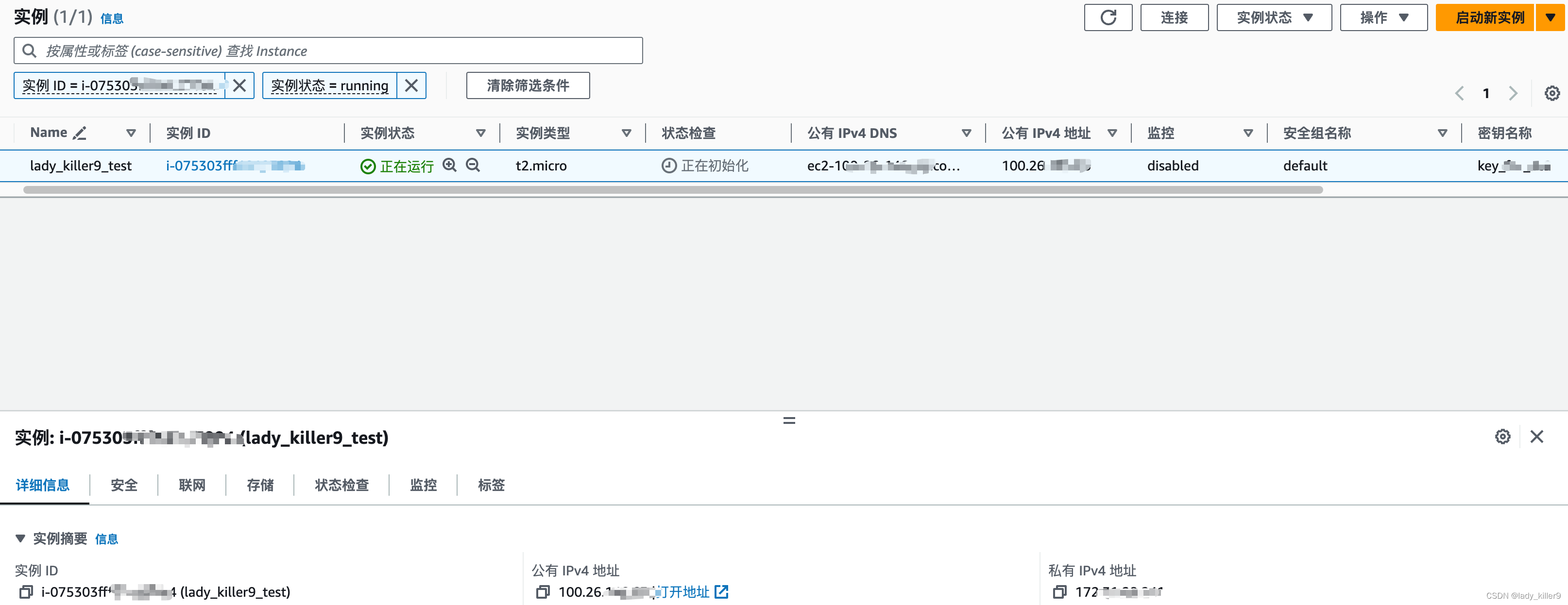Screen dimensions: 1568x605
Task: Open detail panel preferences gear
Action: [1502, 437]
